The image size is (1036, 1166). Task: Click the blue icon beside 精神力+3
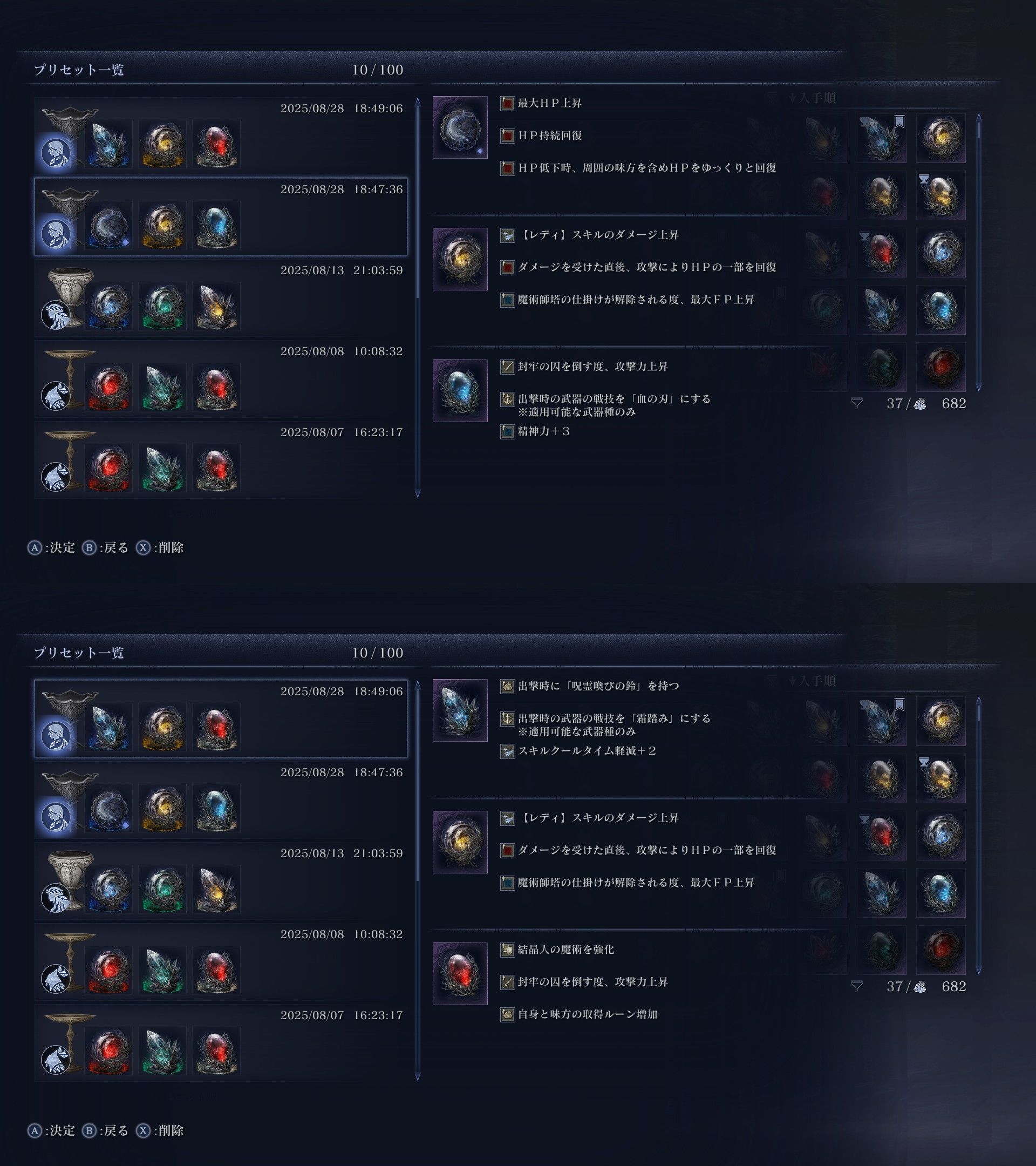click(x=507, y=432)
